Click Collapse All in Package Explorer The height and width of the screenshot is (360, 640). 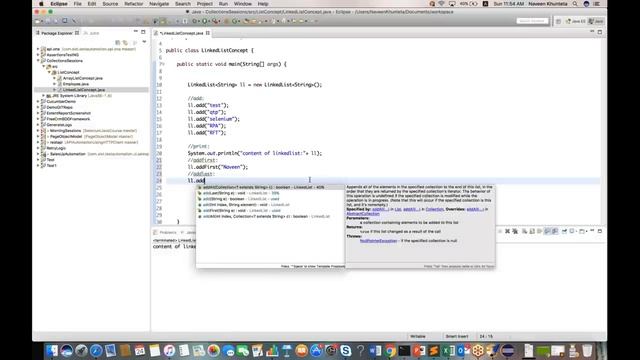tap(118, 42)
